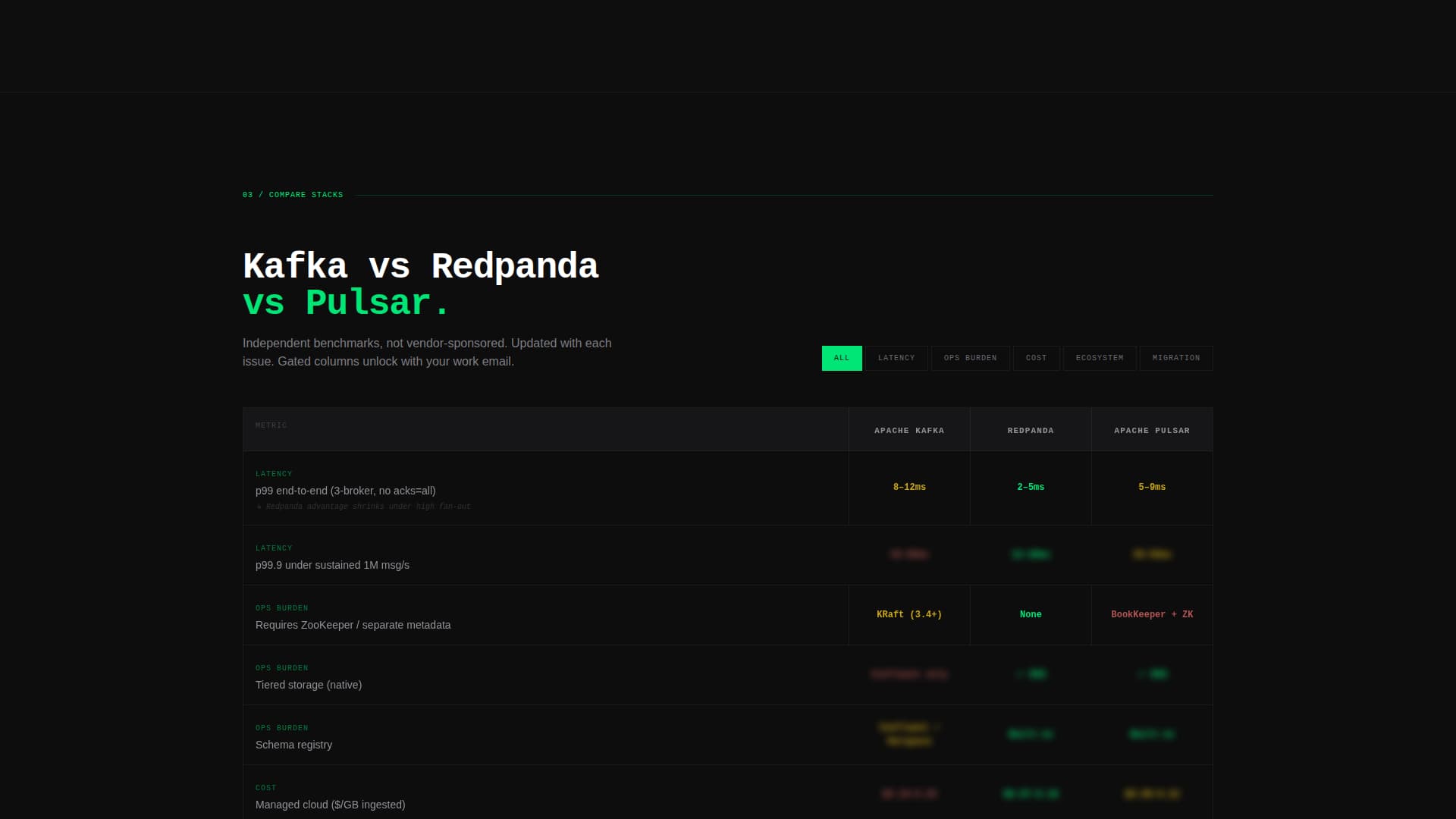1456x819 pixels.
Task: Click the Redpanda advantage footnote text
Action: 363,507
